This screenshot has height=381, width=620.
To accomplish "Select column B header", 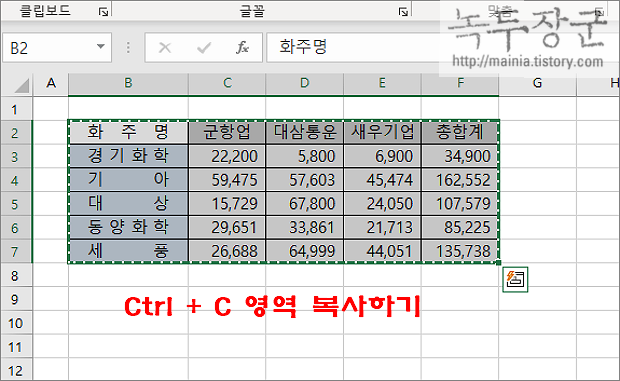I will click(x=128, y=83).
